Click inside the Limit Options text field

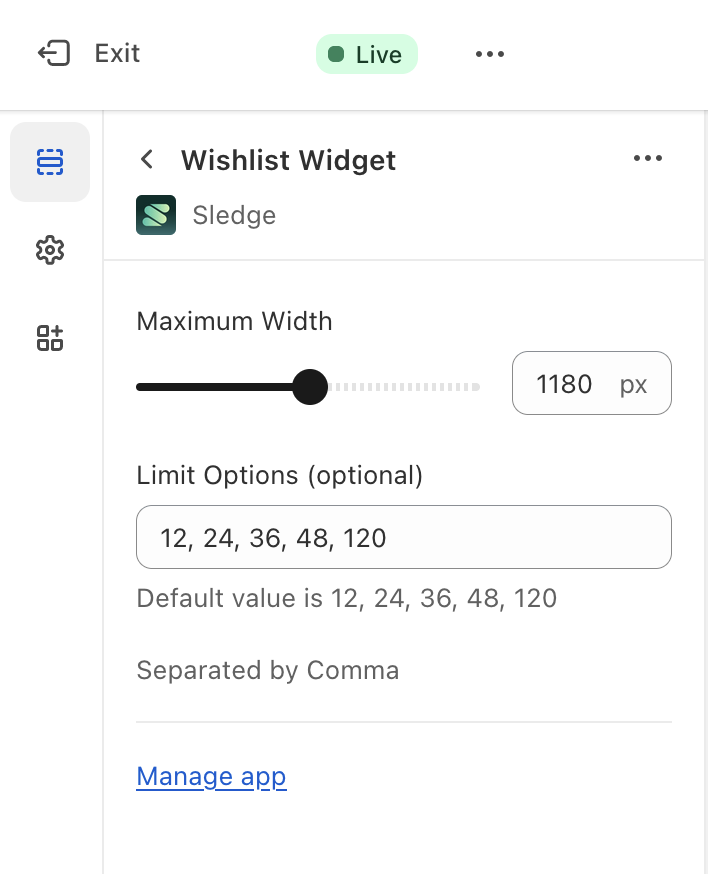click(404, 537)
